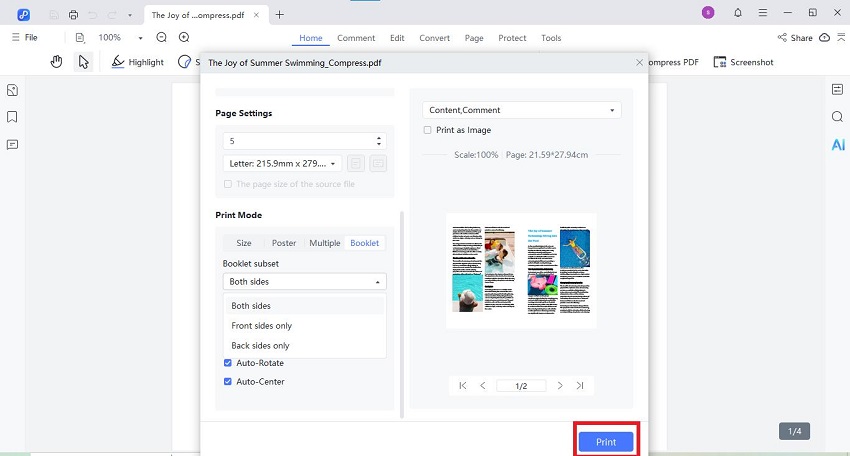Jump to last preview page icon
The width and height of the screenshot is (850, 456).
point(580,385)
